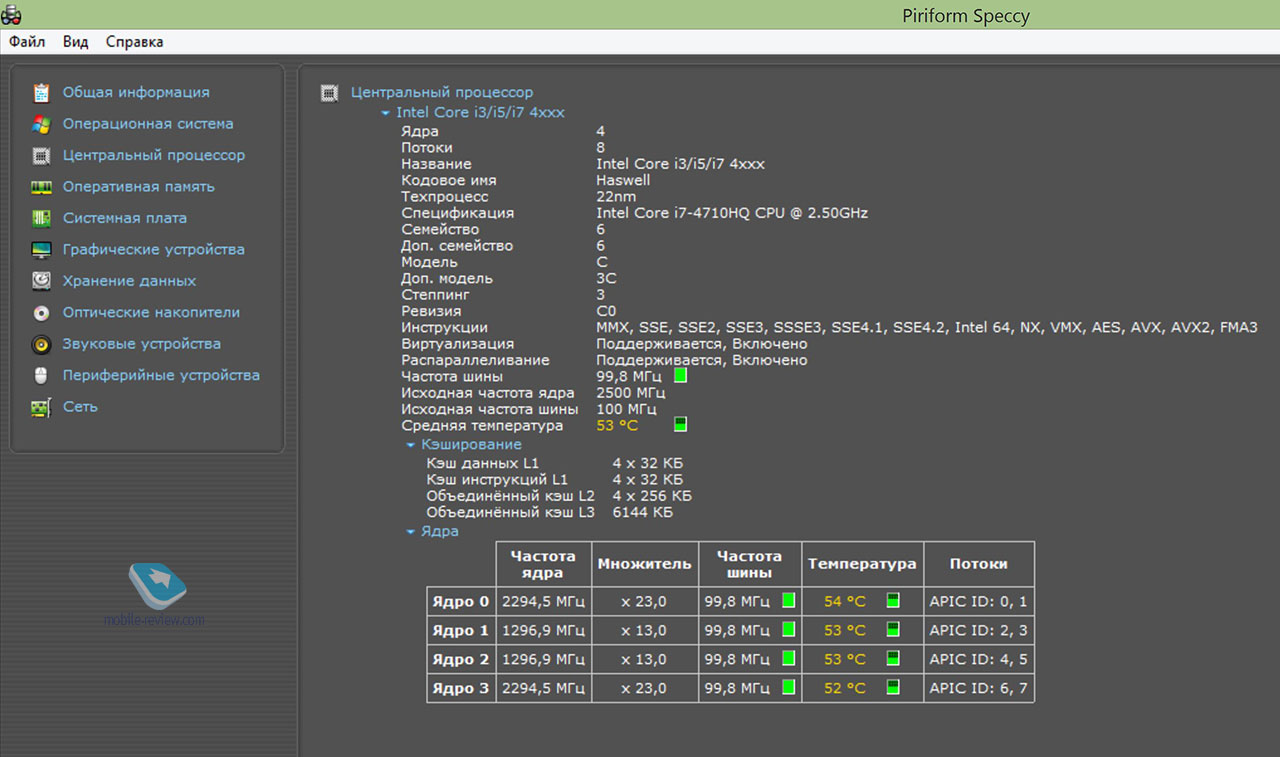Open the Периферийные устройства section

pos(161,375)
